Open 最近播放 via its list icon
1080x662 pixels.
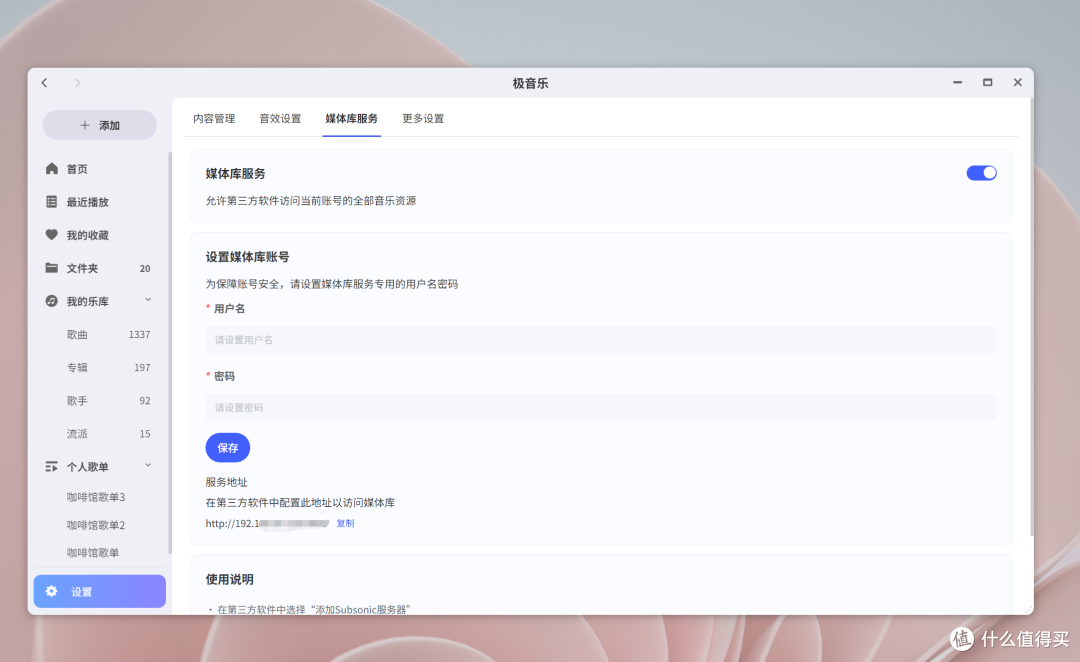(x=52, y=202)
